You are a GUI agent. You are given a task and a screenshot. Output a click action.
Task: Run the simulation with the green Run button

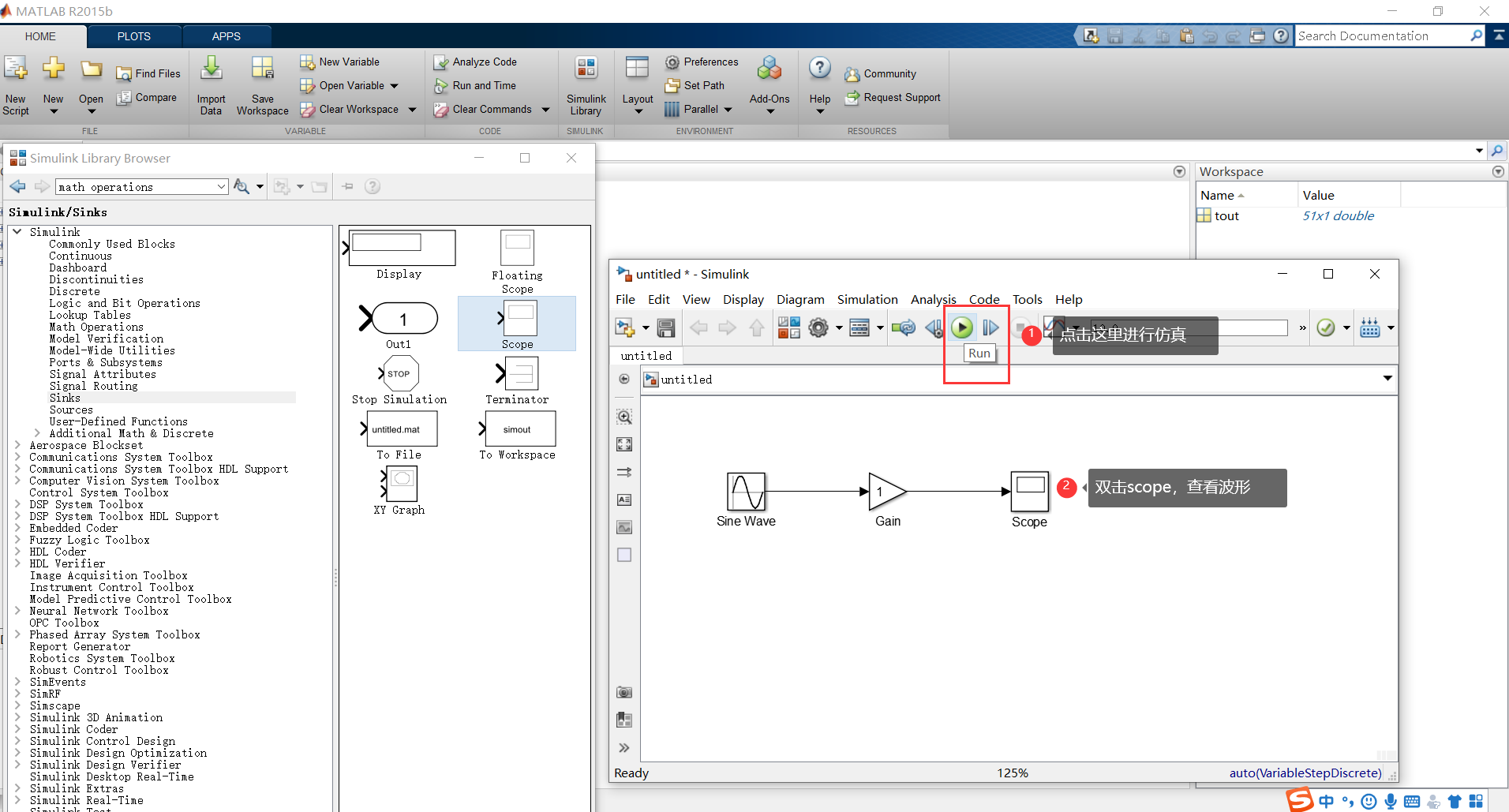tap(962, 327)
